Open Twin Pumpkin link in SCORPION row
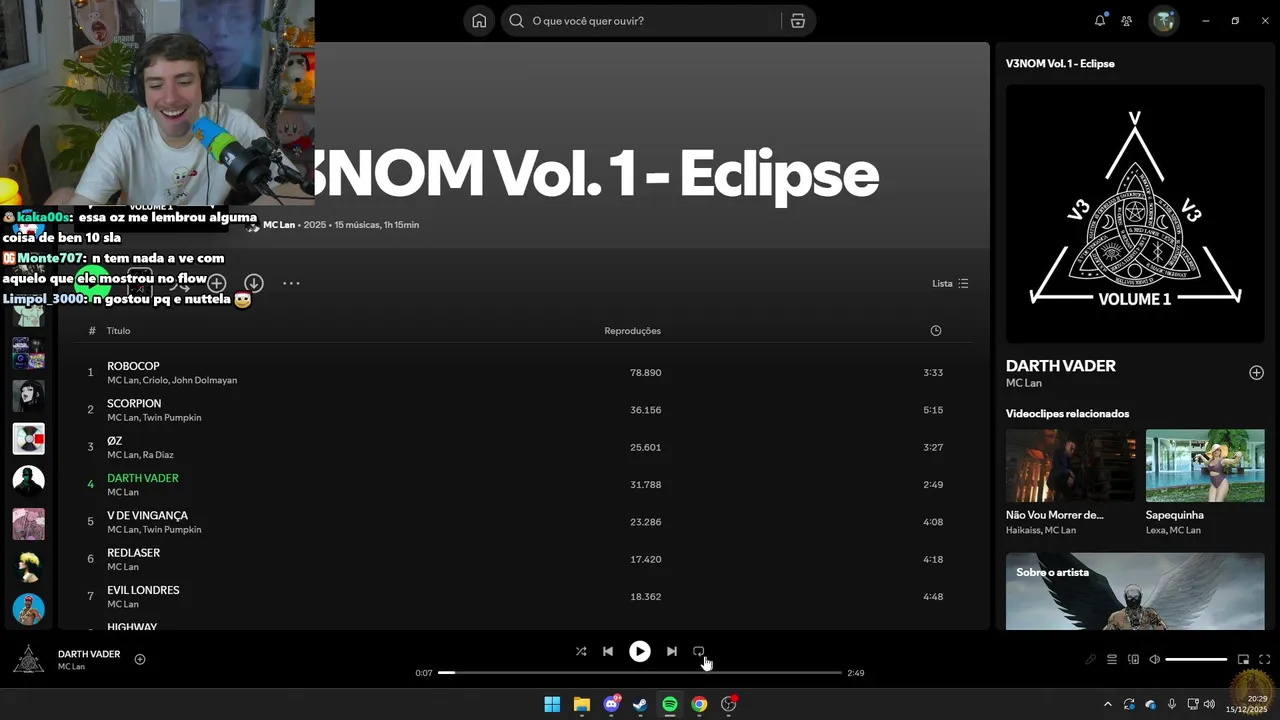The width and height of the screenshot is (1280, 720). click(x=172, y=417)
